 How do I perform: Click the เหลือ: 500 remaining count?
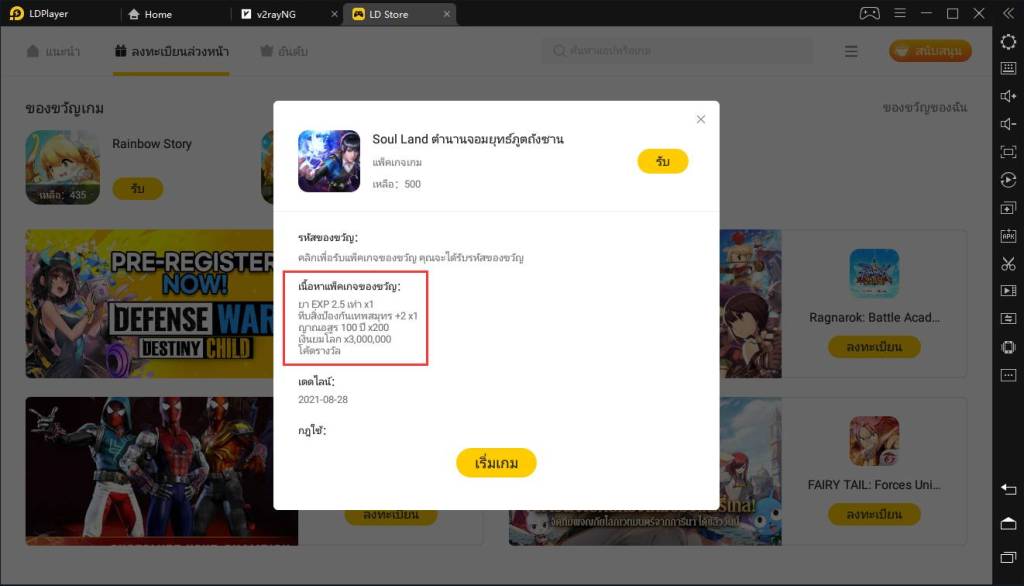[x=396, y=184]
